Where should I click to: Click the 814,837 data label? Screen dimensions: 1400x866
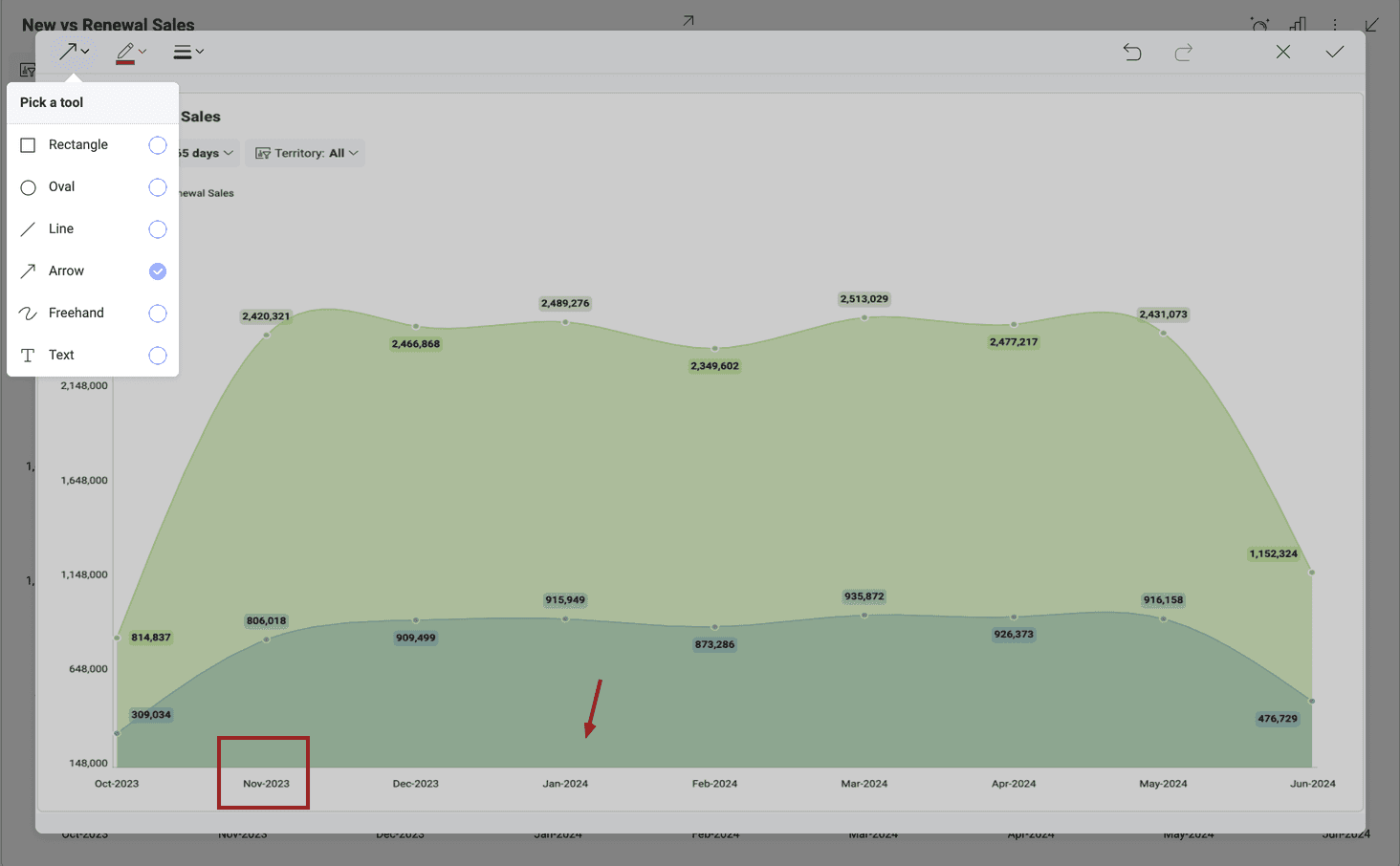click(x=151, y=638)
